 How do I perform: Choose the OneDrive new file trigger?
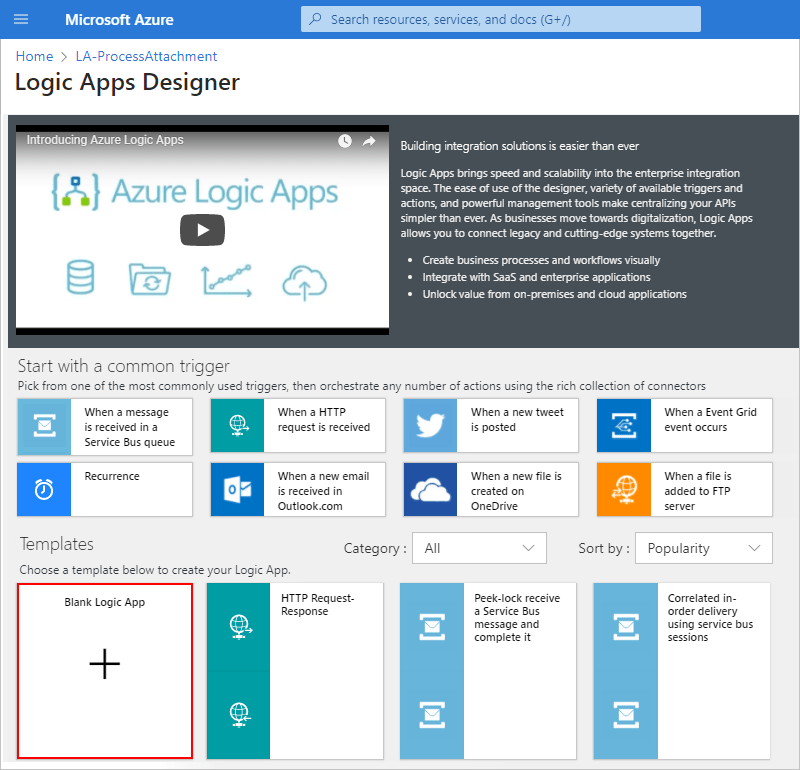pyautogui.click(x=490, y=489)
